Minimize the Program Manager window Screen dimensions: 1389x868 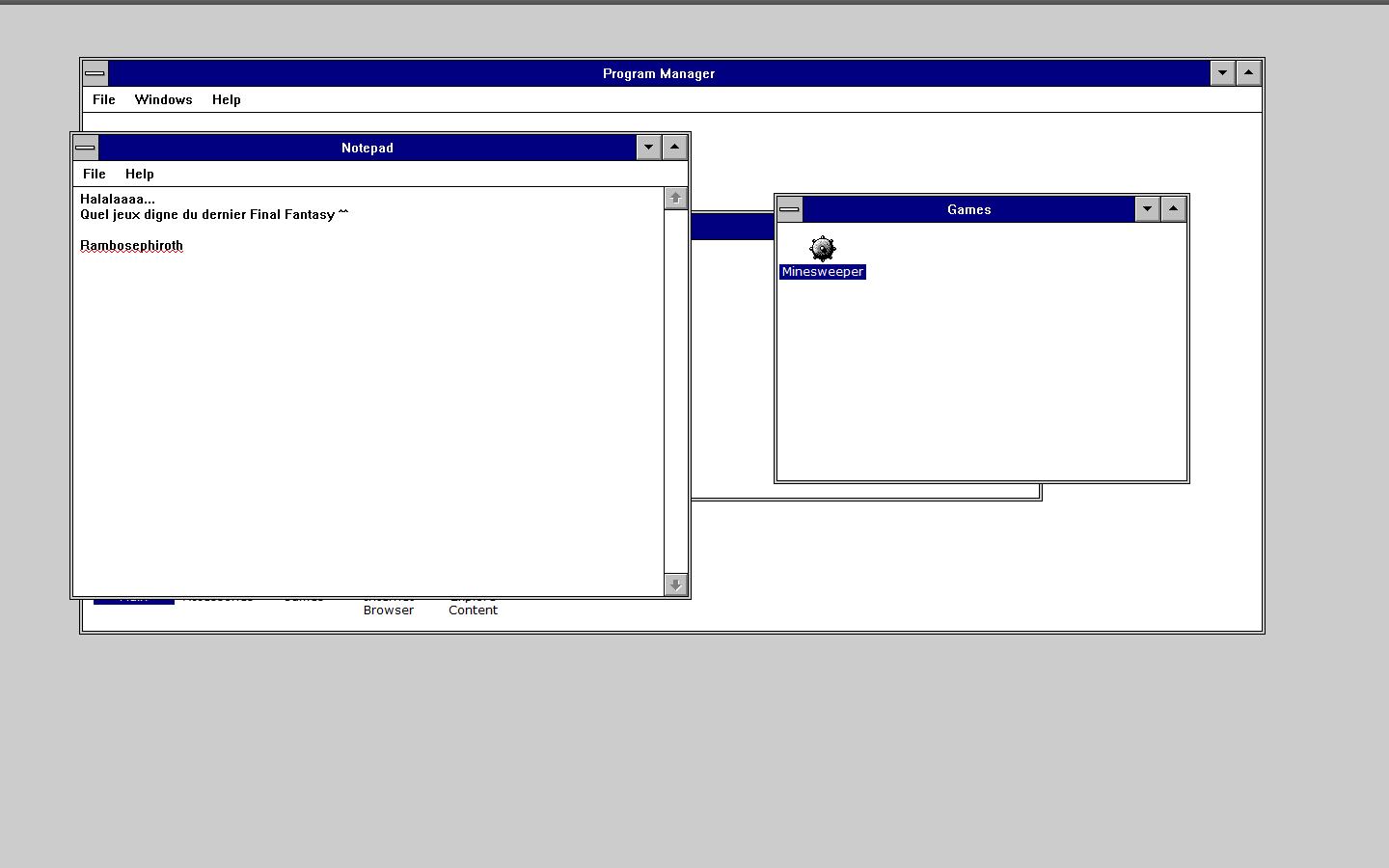click(1222, 73)
